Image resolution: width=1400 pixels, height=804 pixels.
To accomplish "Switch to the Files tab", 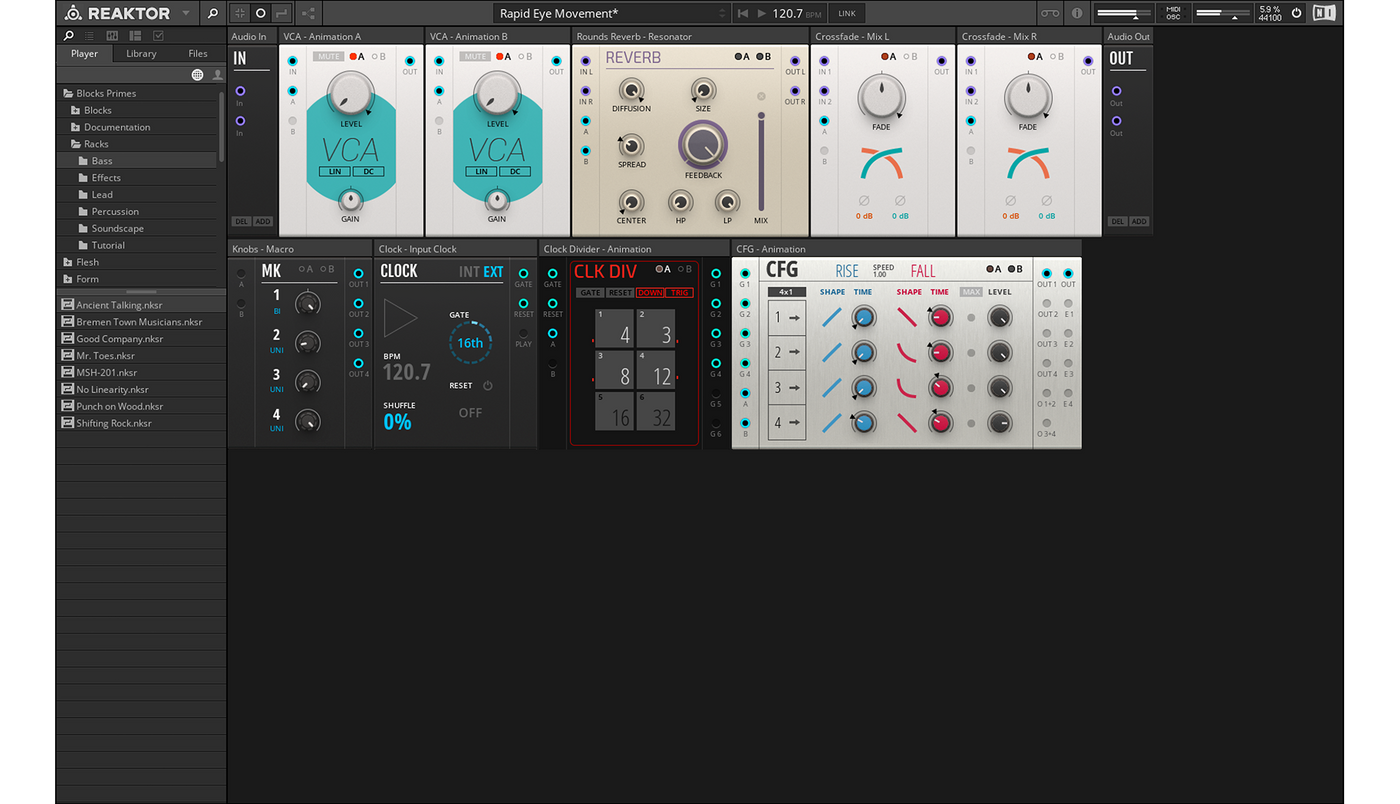I will [x=198, y=54].
